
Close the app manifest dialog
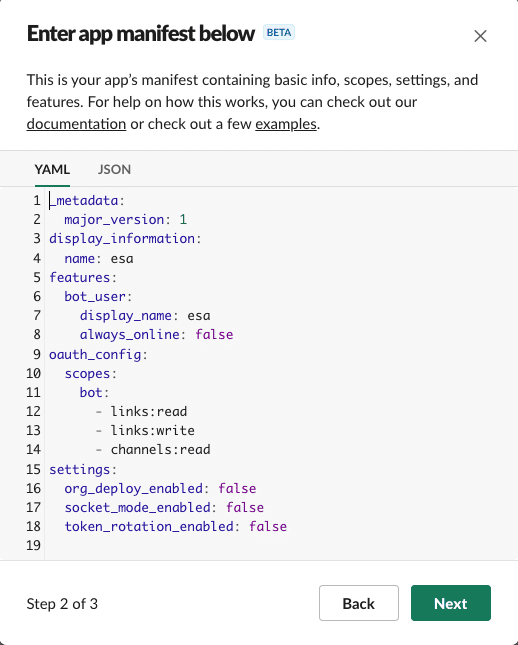pyautogui.click(x=480, y=36)
